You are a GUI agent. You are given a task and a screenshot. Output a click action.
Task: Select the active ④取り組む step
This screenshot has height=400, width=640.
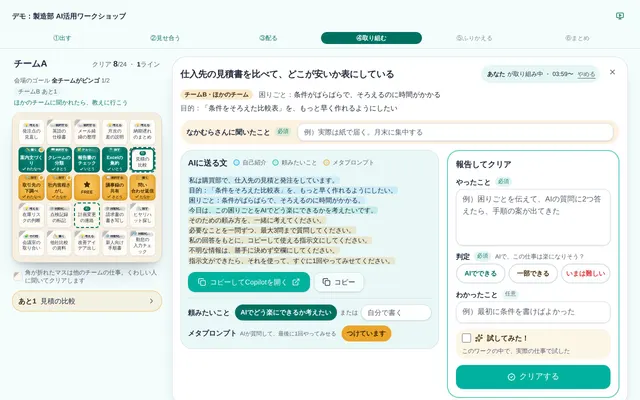371,38
